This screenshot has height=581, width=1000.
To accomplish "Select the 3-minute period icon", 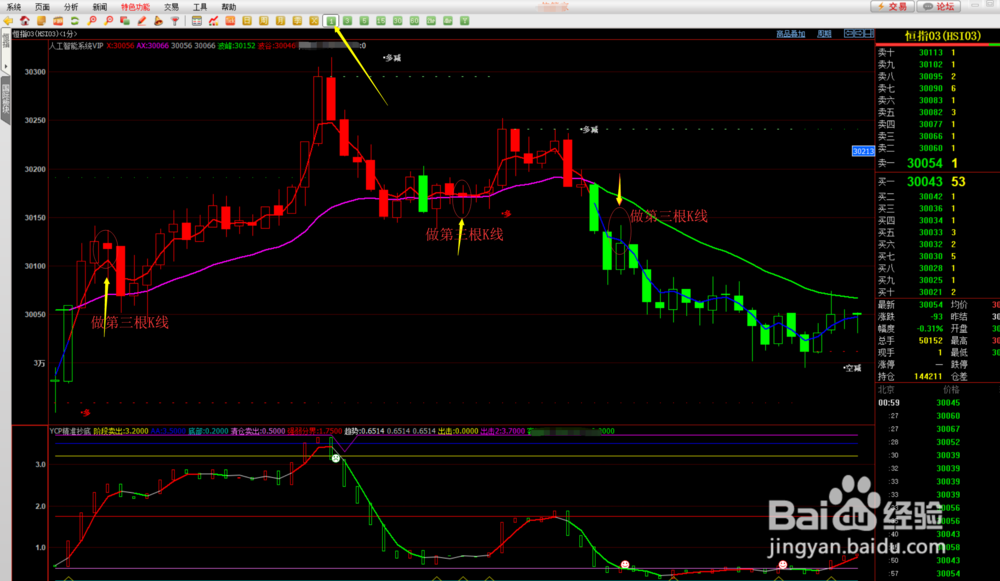I will [x=348, y=21].
